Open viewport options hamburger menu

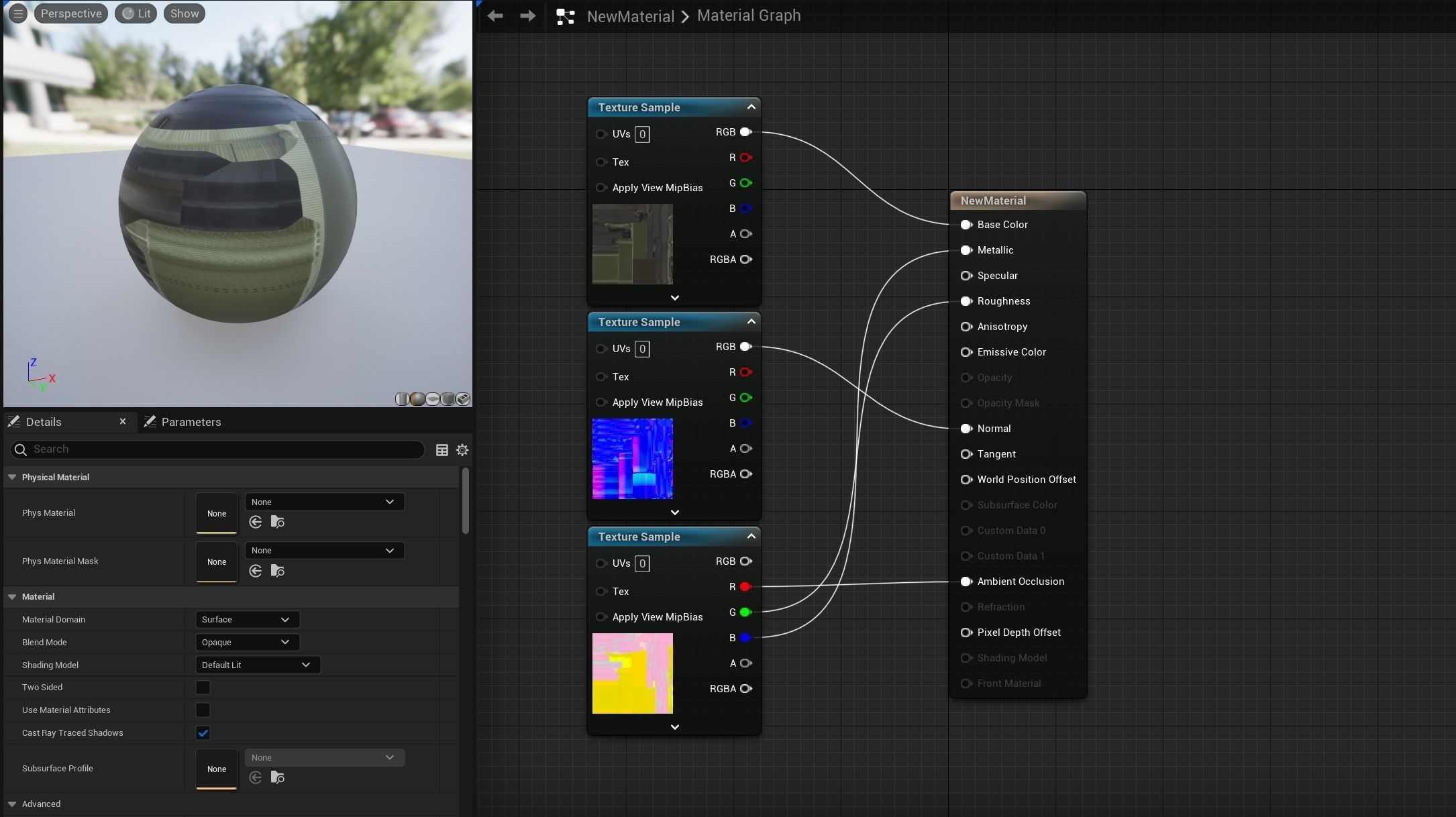(x=18, y=13)
